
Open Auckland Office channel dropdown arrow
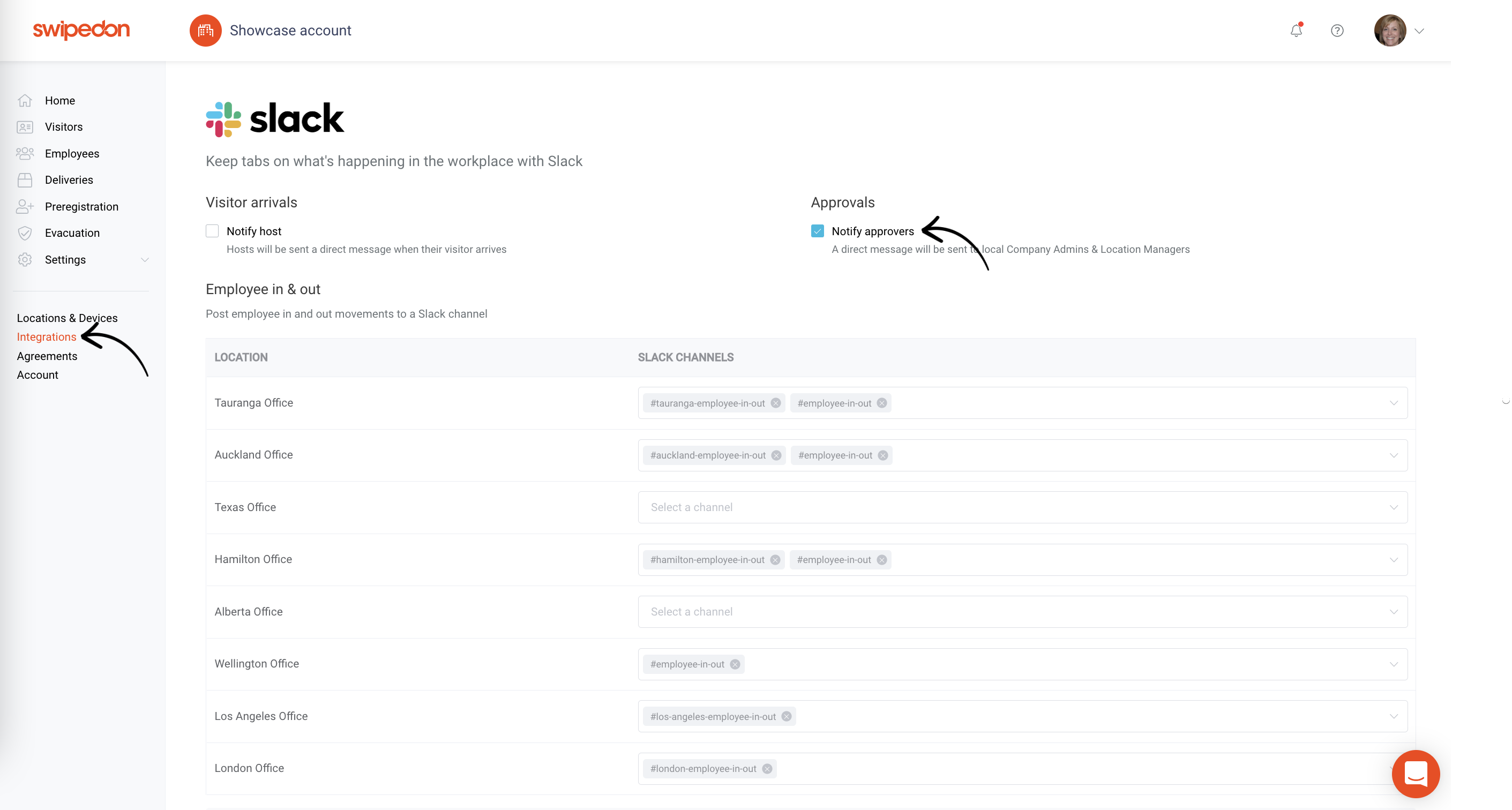(x=1394, y=455)
